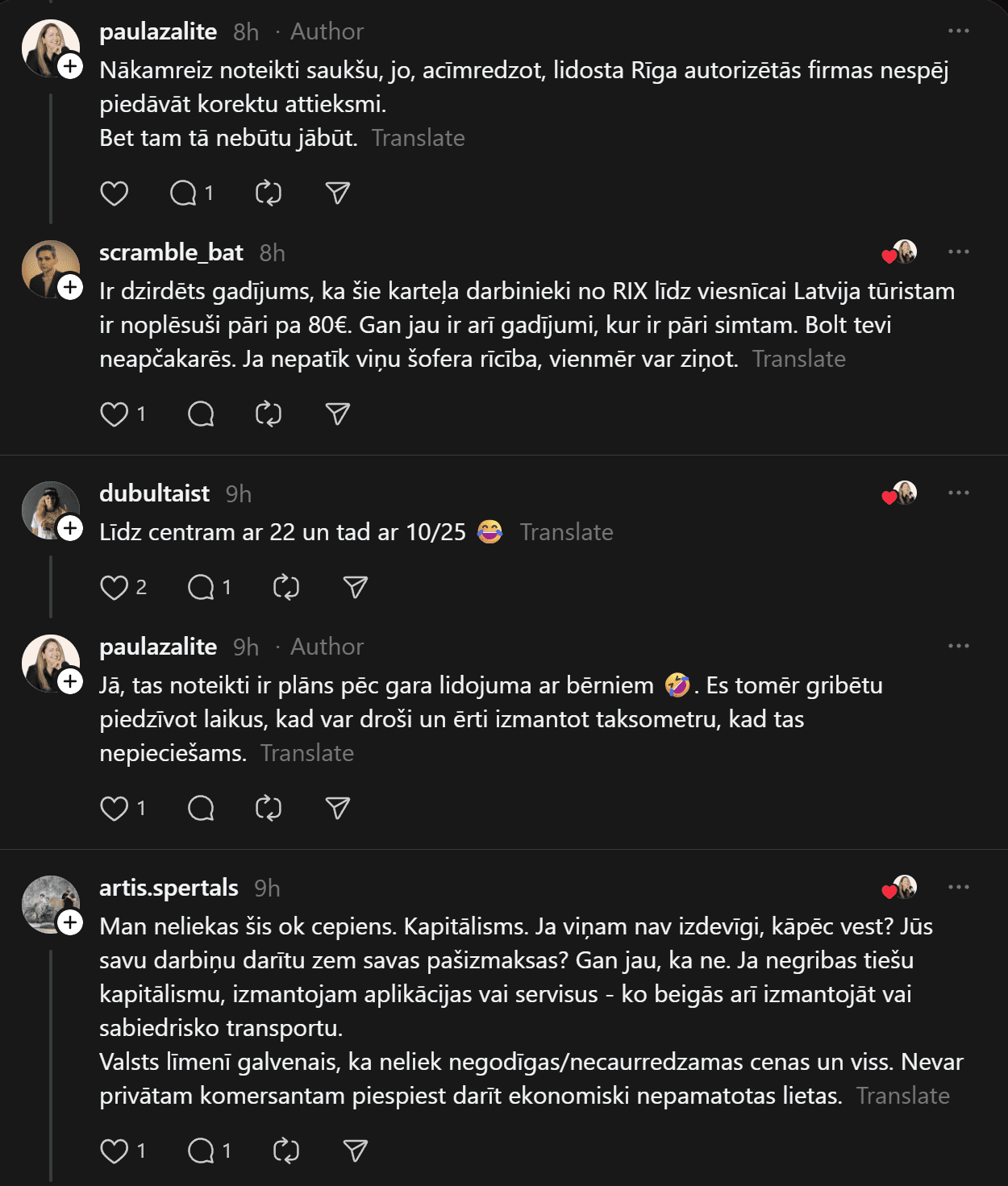Repost scramble_bat's comment
The image size is (1008, 1186).
tap(269, 414)
